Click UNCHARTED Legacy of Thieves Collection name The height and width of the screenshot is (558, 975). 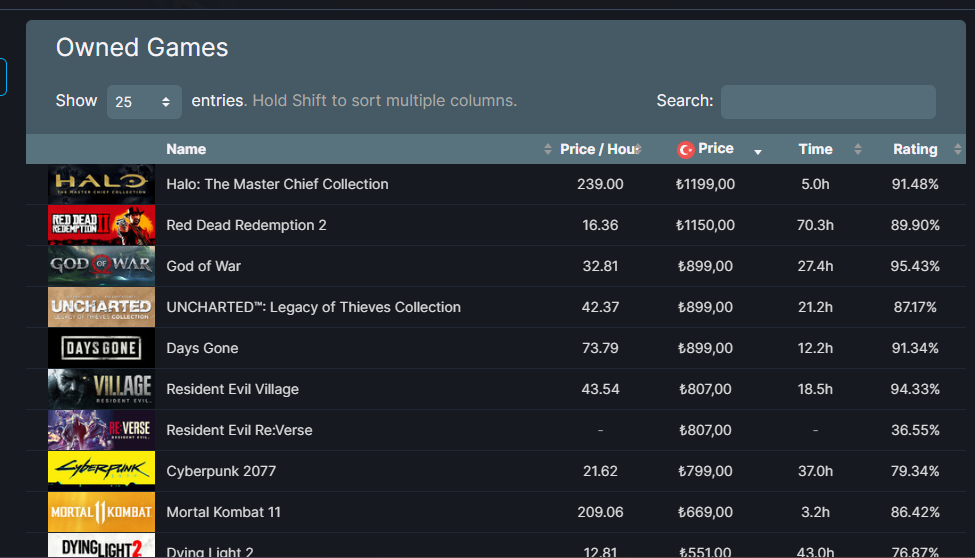click(313, 307)
